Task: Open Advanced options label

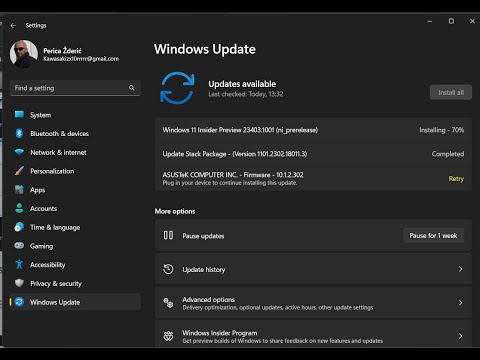Action: (x=209, y=299)
